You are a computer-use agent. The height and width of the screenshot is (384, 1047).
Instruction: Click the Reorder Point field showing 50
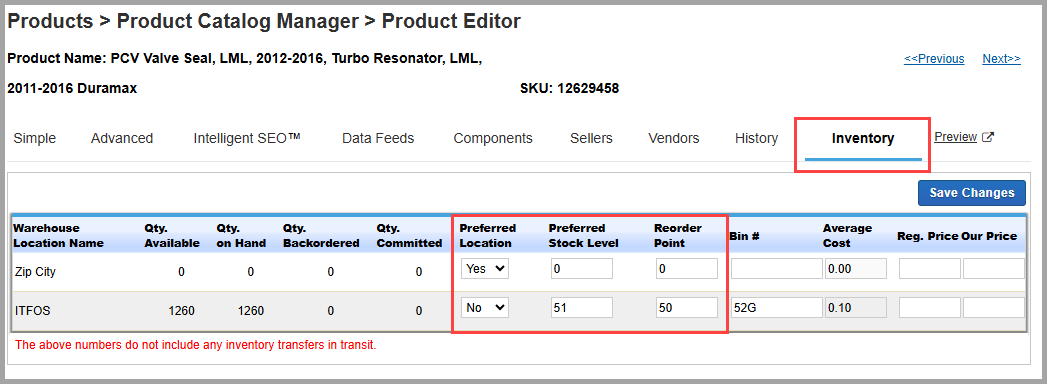click(x=687, y=308)
